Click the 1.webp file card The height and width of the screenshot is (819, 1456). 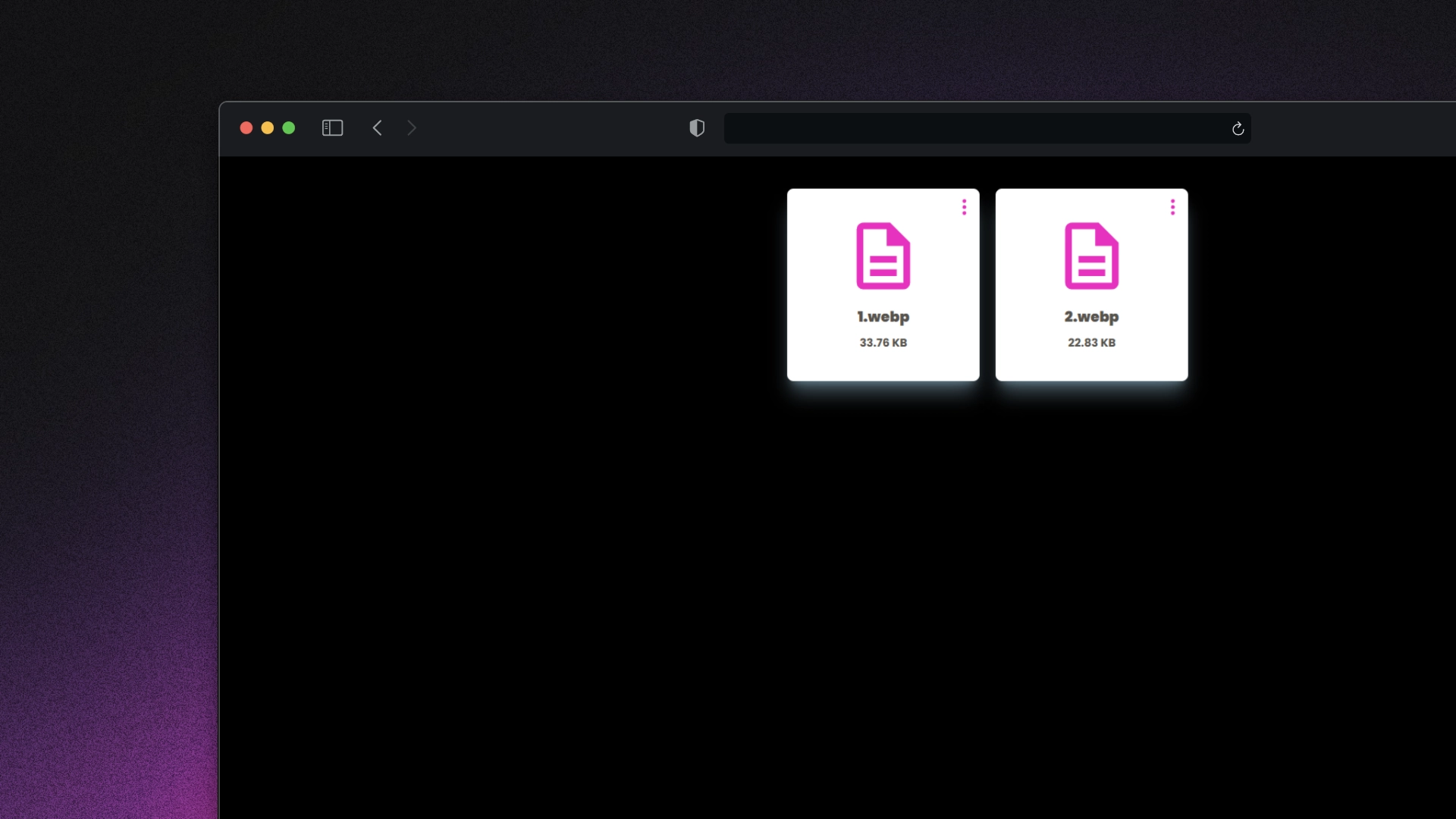tap(883, 285)
